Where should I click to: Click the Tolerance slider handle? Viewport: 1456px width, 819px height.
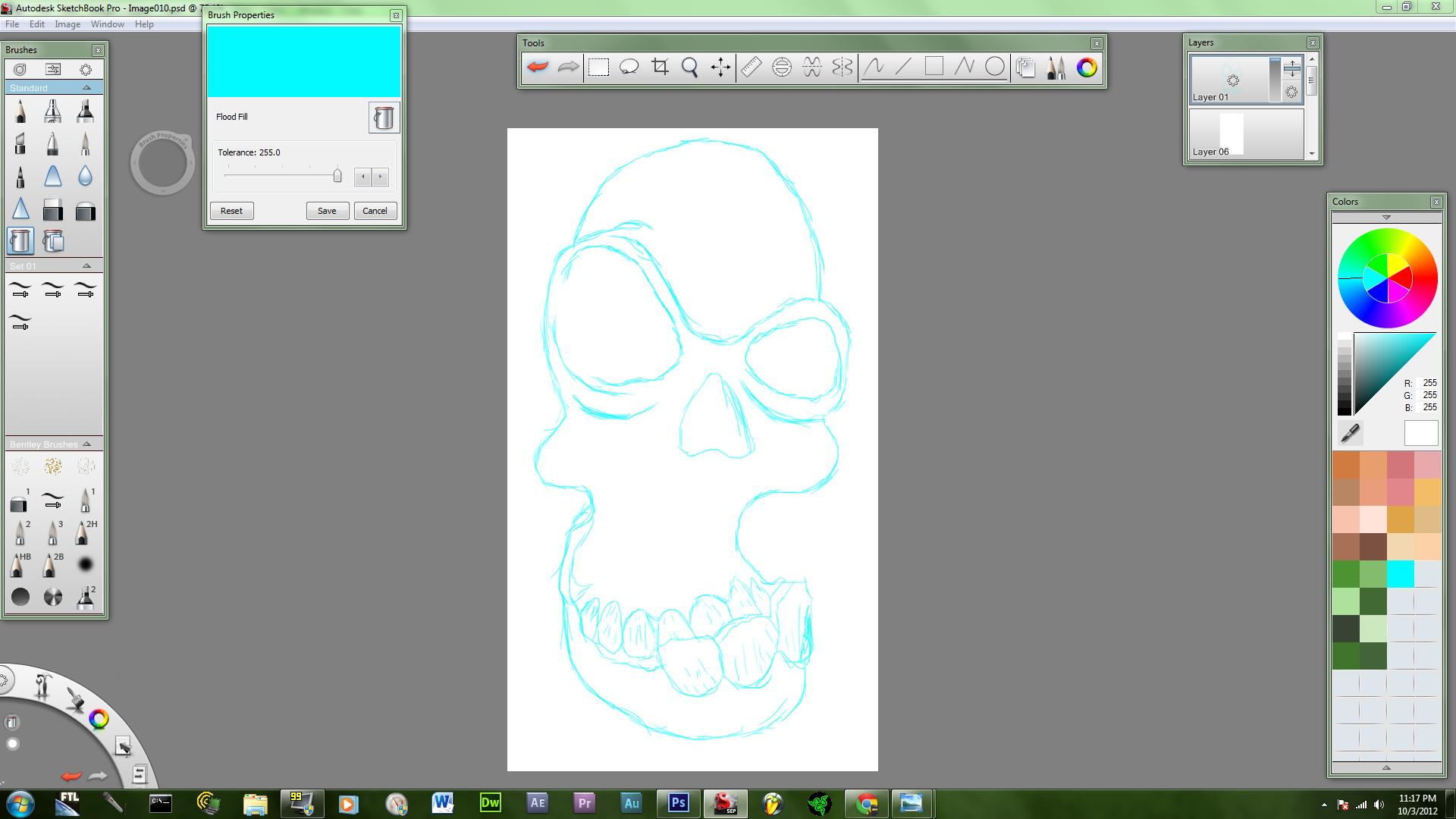tap(337, 176)
